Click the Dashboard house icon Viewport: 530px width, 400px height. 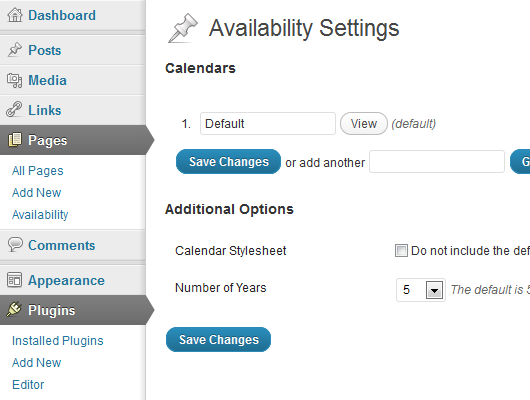point(15,15)
